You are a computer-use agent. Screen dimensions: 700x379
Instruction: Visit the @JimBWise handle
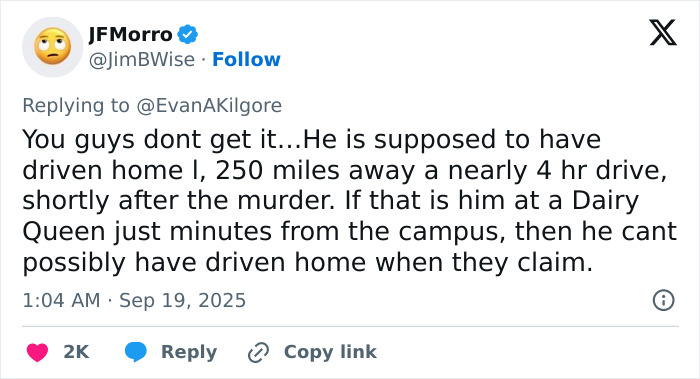(142, 59)
